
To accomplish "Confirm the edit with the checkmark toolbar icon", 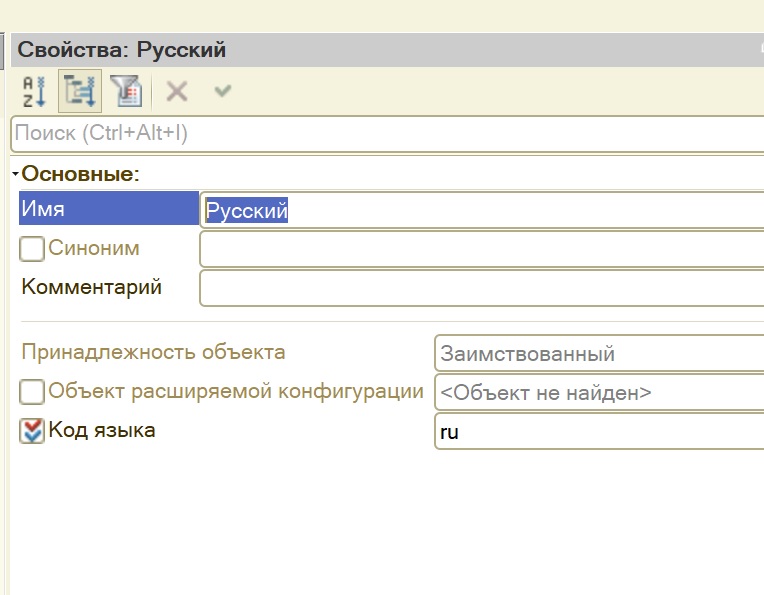I will [x=223, y=90].
